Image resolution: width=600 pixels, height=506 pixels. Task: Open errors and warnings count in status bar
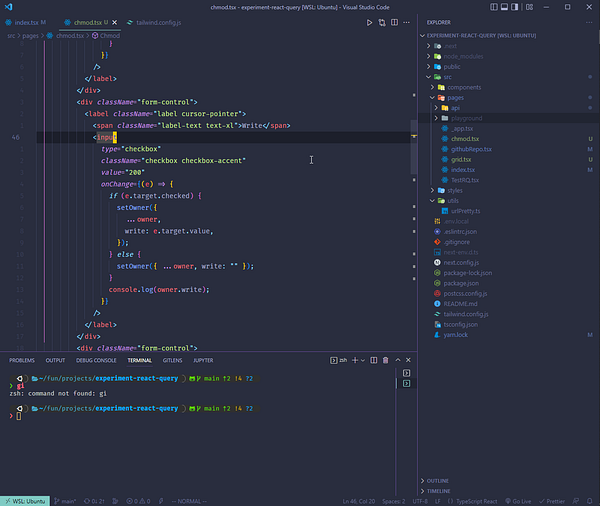pyautogui.click(x=138, y=501)
